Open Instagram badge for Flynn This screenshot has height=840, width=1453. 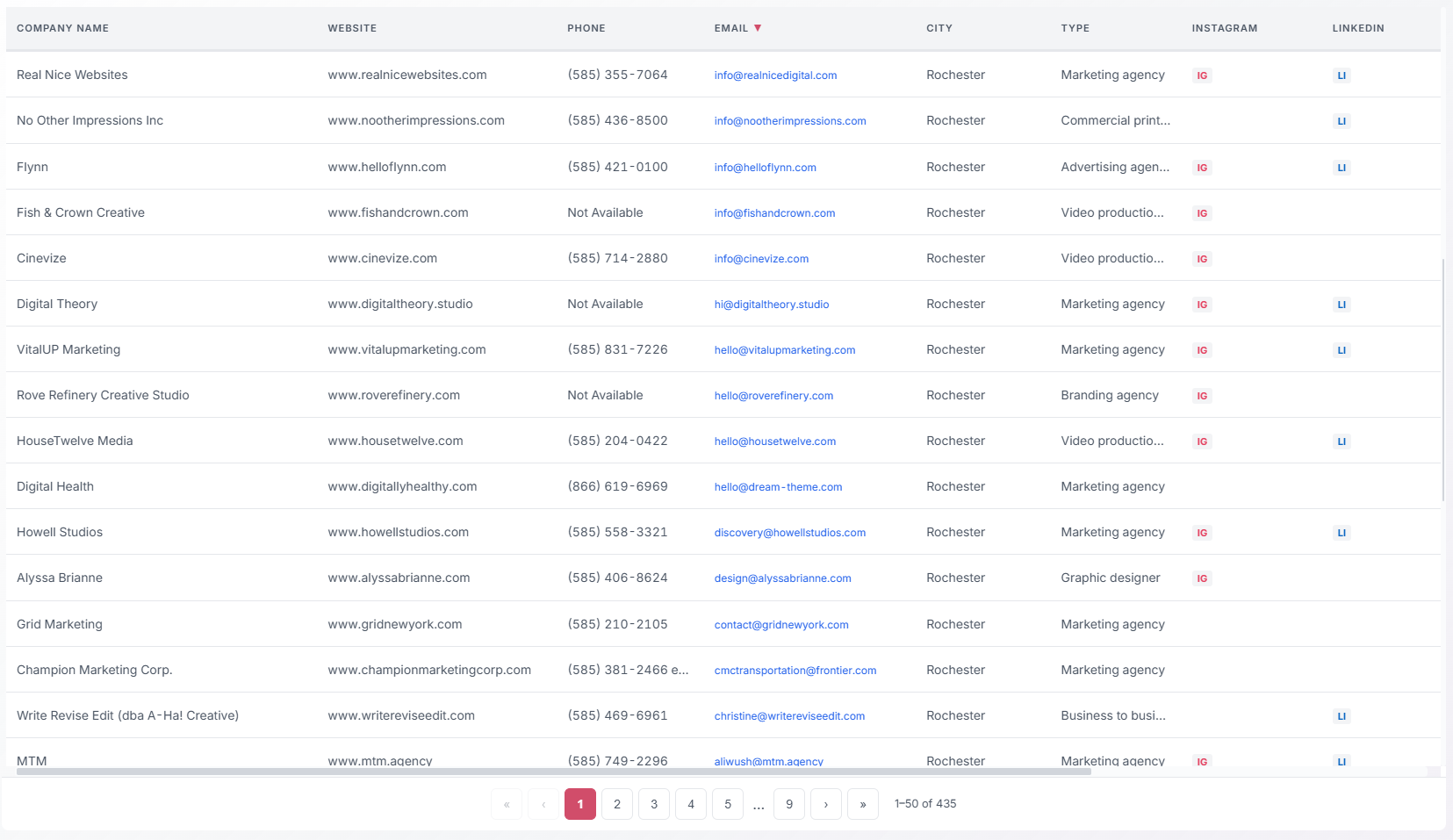(x=1202, y=168)
